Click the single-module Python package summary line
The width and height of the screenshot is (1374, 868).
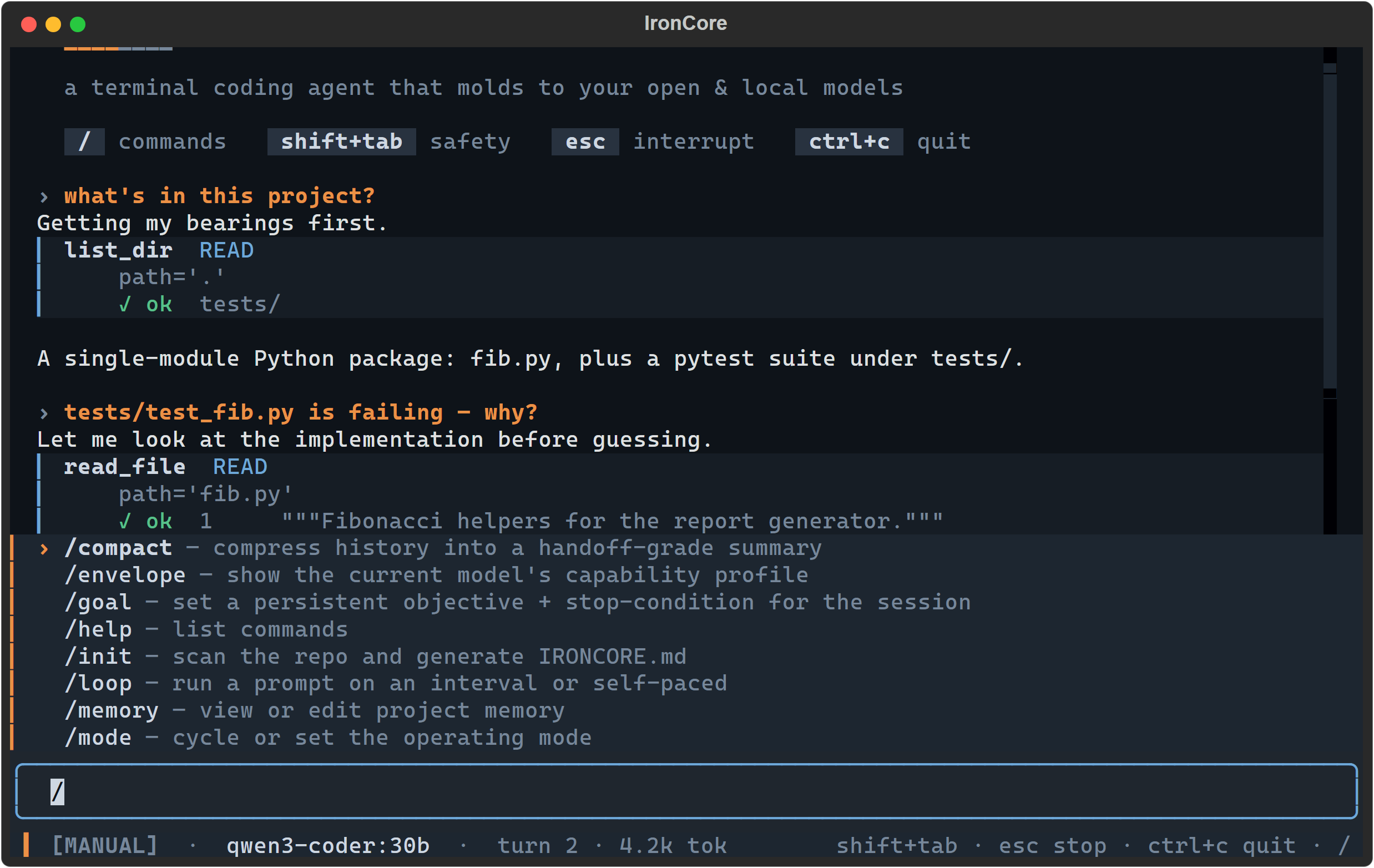point(531,359)
